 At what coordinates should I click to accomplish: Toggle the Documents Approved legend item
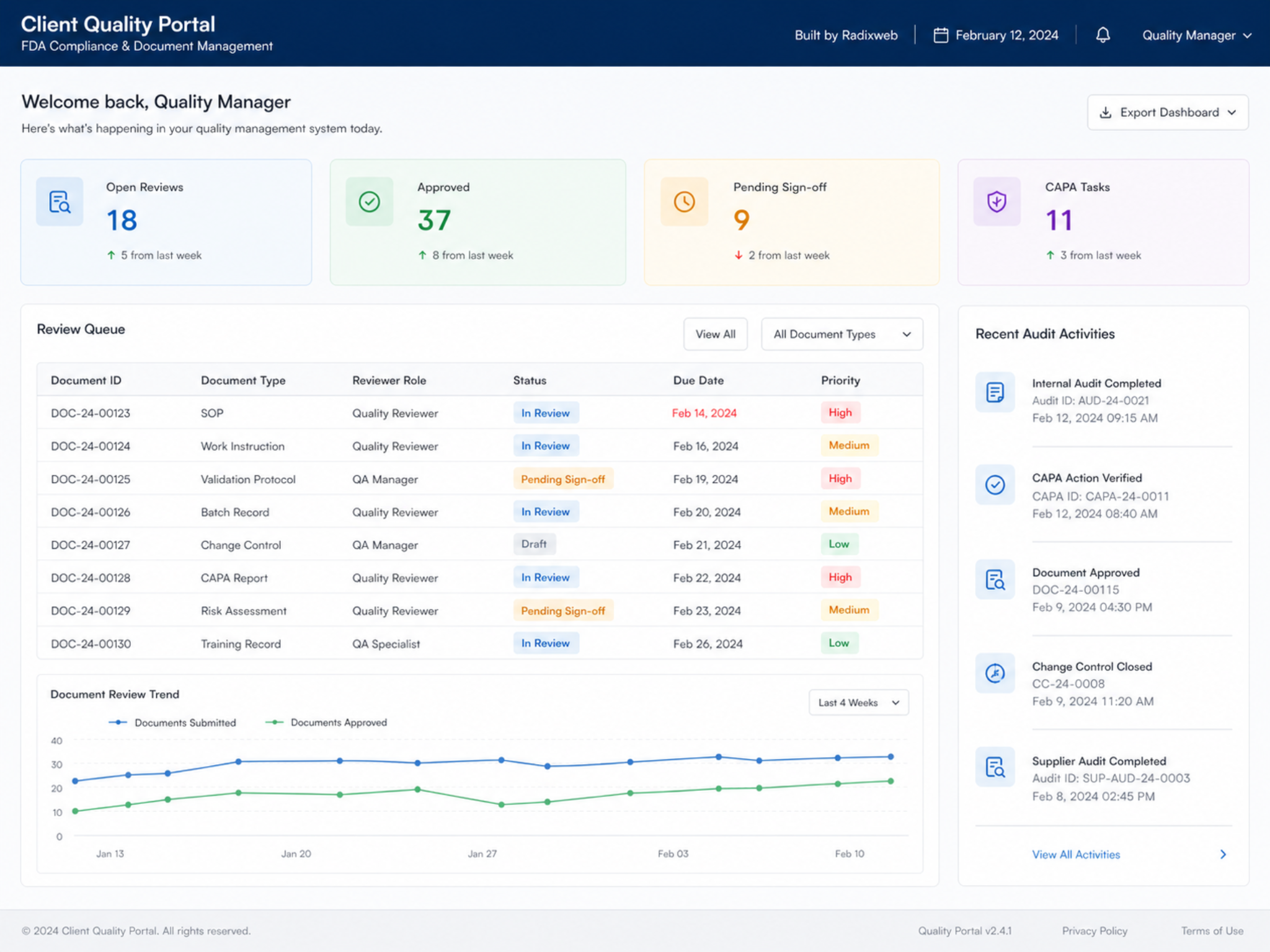[x=326, y=722]
